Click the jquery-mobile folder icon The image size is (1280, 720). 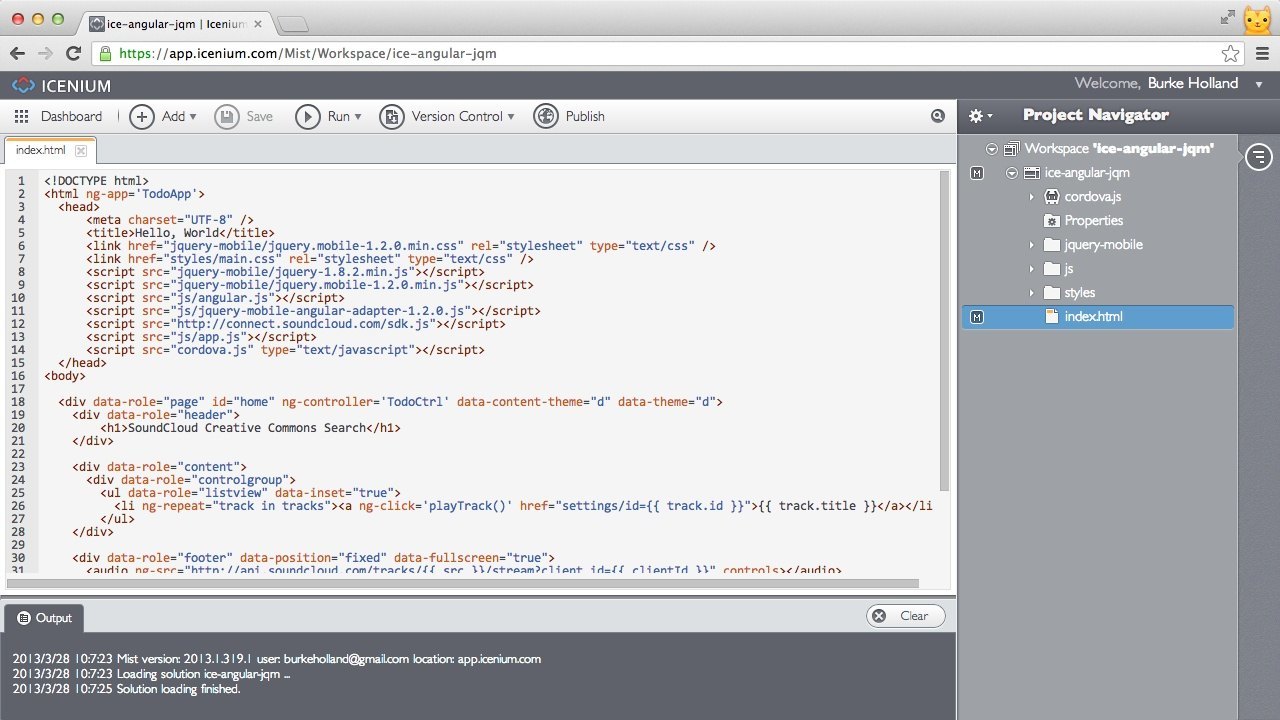coord(1051,245)
